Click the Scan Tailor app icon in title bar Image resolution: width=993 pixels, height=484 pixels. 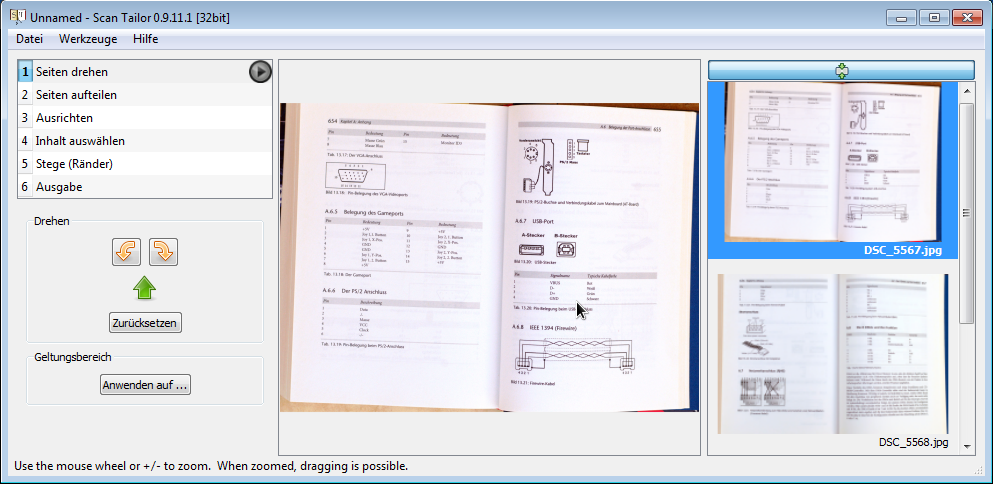tap(18, 17)
